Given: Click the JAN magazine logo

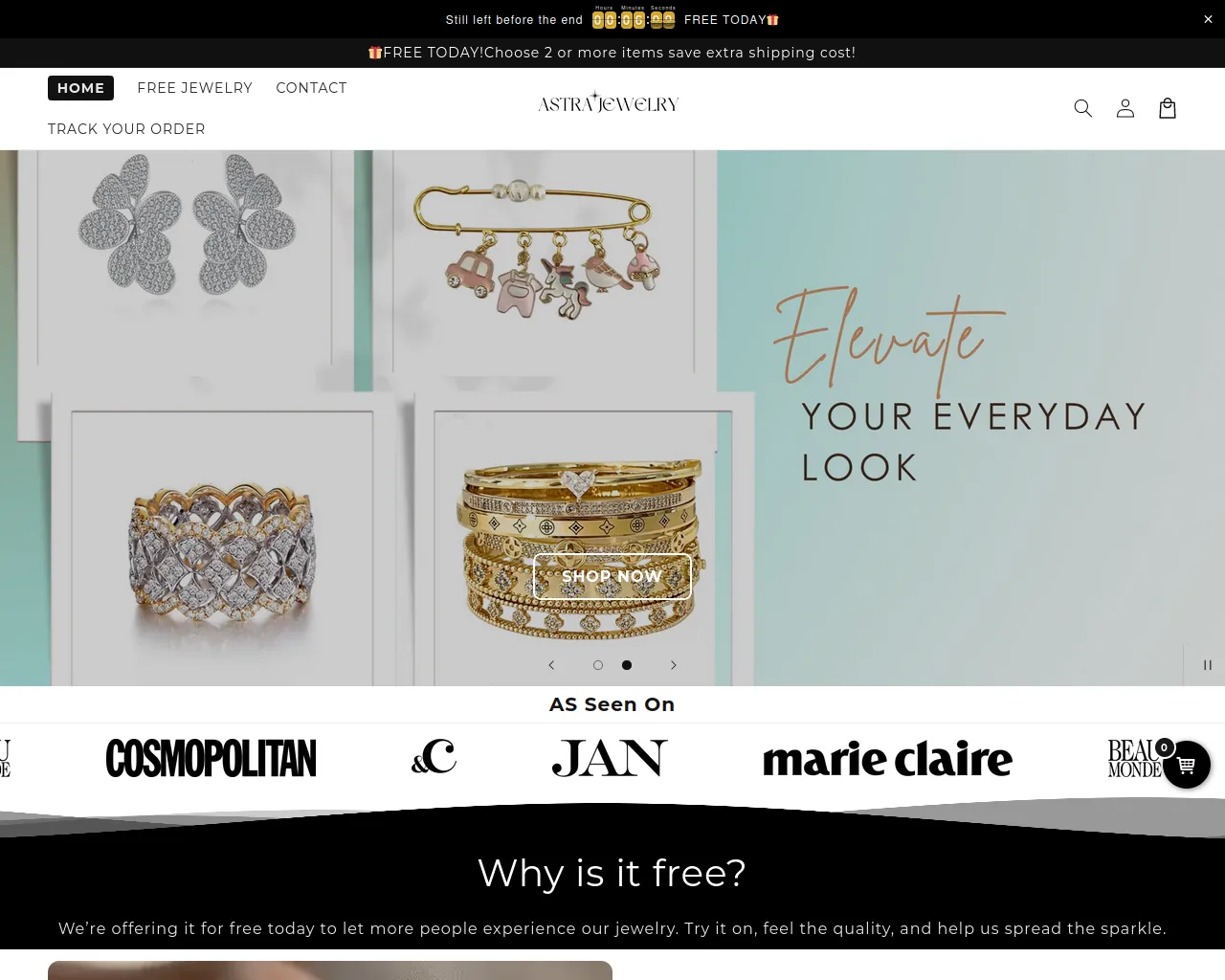Looking at the screenshot, I should [x=610, y=758].
